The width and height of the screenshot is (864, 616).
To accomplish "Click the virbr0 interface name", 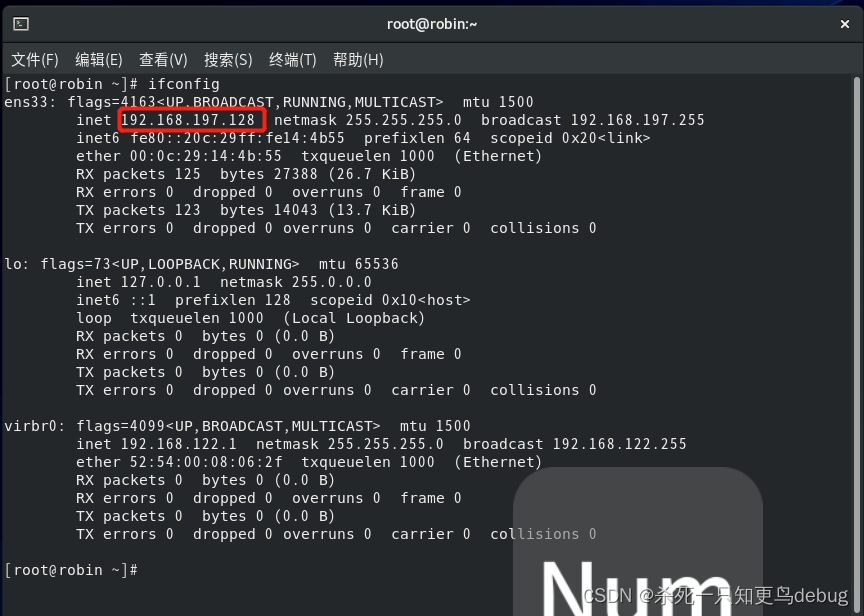I will (x=30, y=425).
